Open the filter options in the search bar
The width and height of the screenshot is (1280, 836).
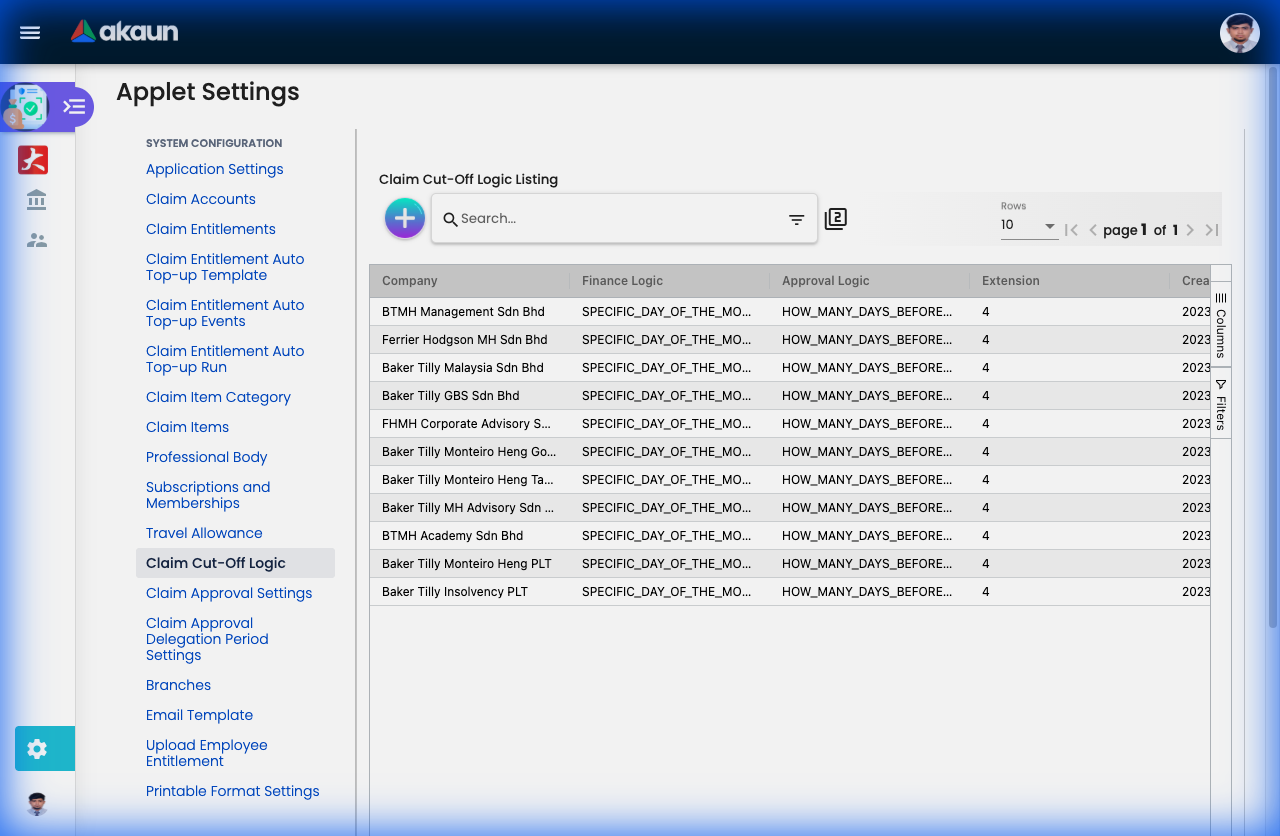[795, 218]
